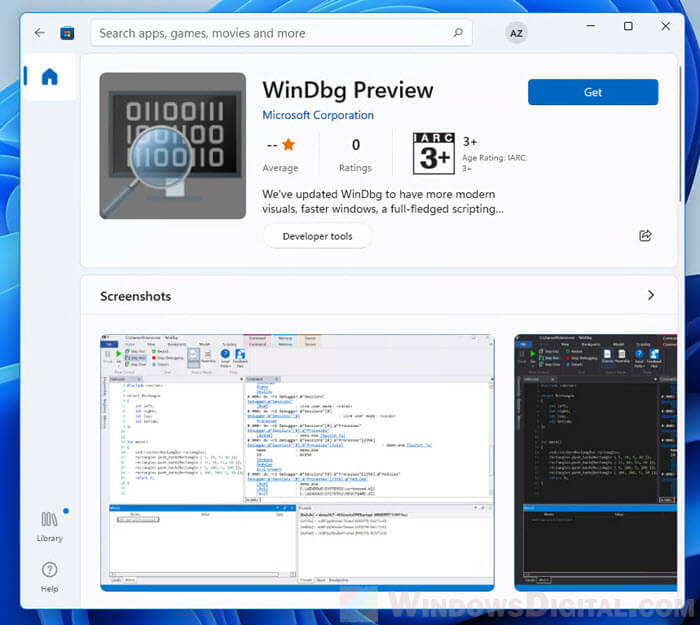This screenshot has width=700, height=625.
Task: Expand the Screenshots section chevron
Action: click(x=651, y=295)
